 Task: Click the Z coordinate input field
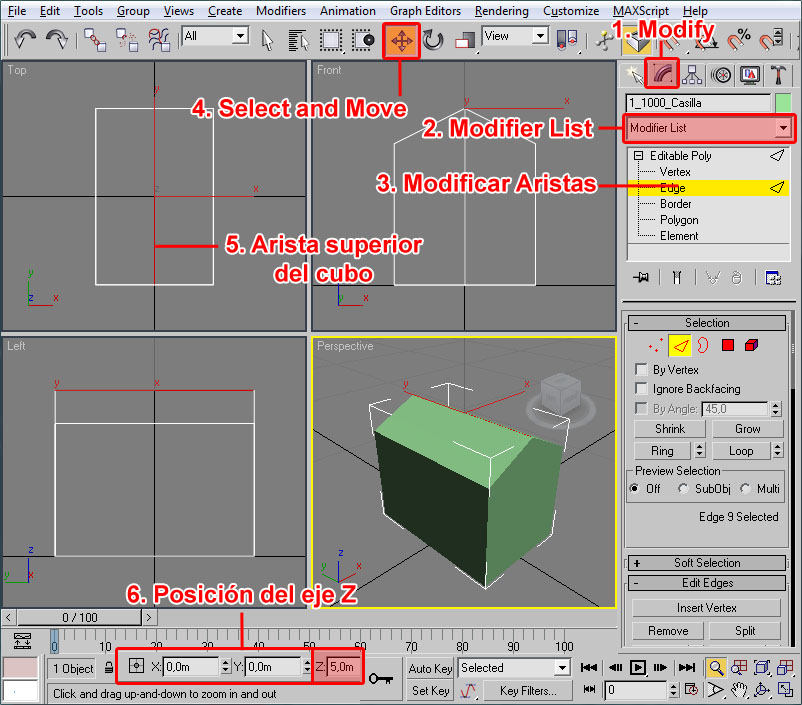point(340,667)
